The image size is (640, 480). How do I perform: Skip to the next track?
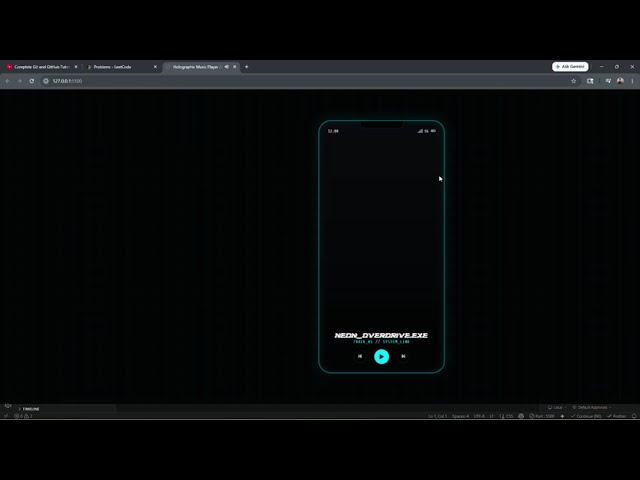[403, 356]
